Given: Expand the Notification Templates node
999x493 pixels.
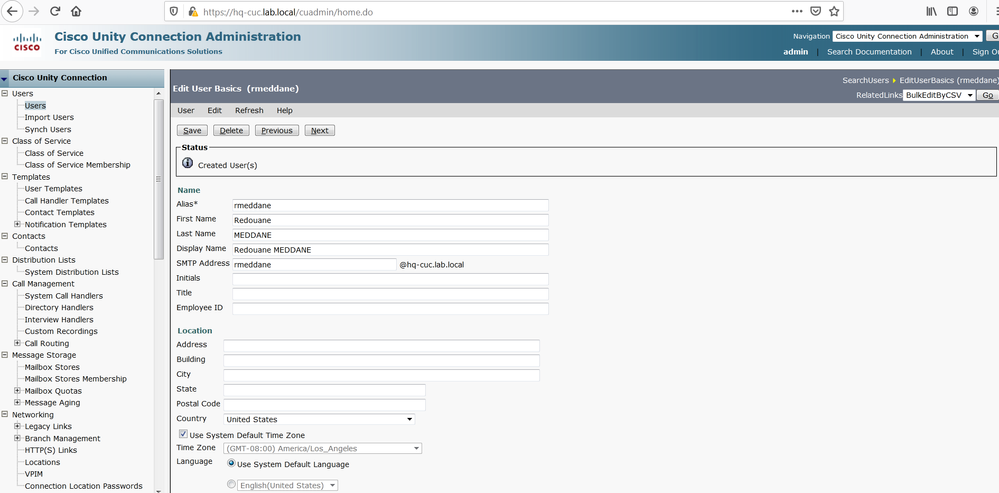Looking at the screenshot, I should (x=17, y=224).
